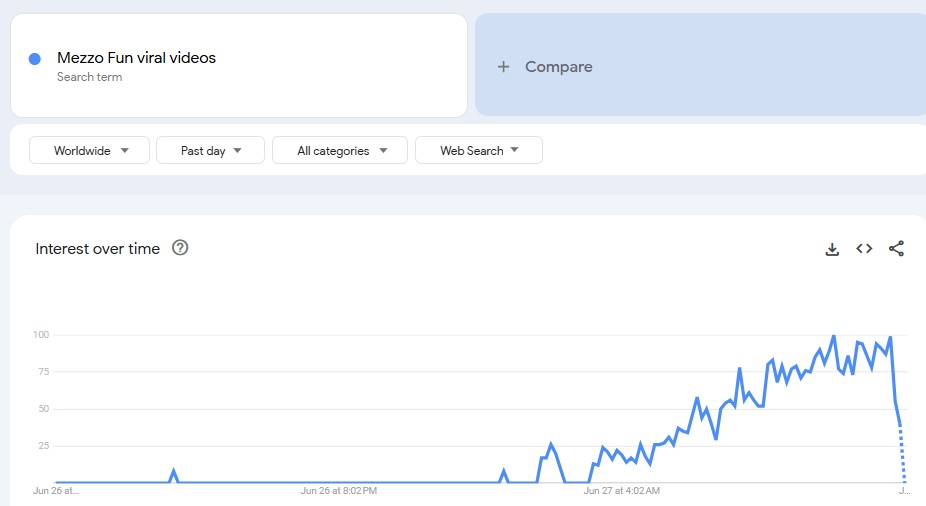Open the All categories dropdown
Viewport: 926px width, 506px height.
339,151
